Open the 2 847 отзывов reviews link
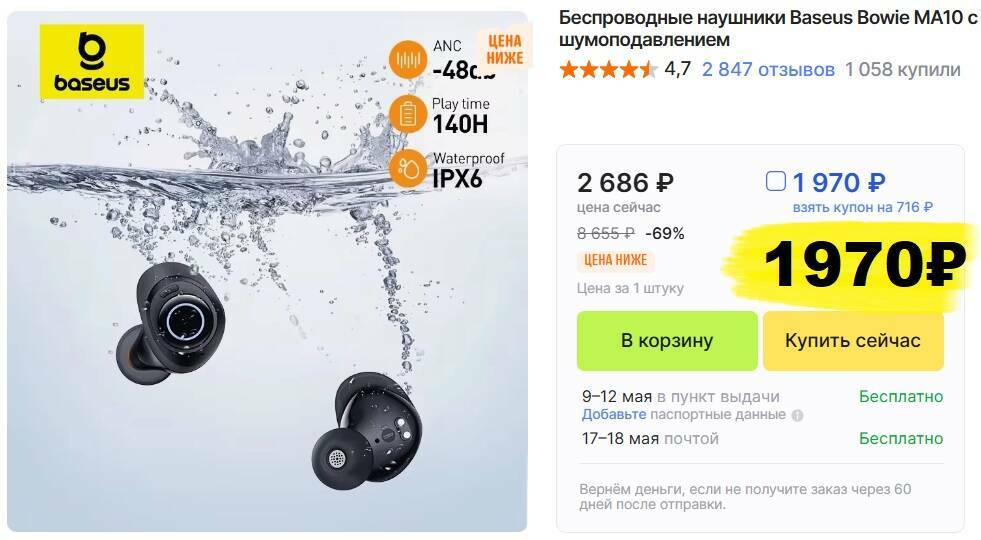 [768, 69]
